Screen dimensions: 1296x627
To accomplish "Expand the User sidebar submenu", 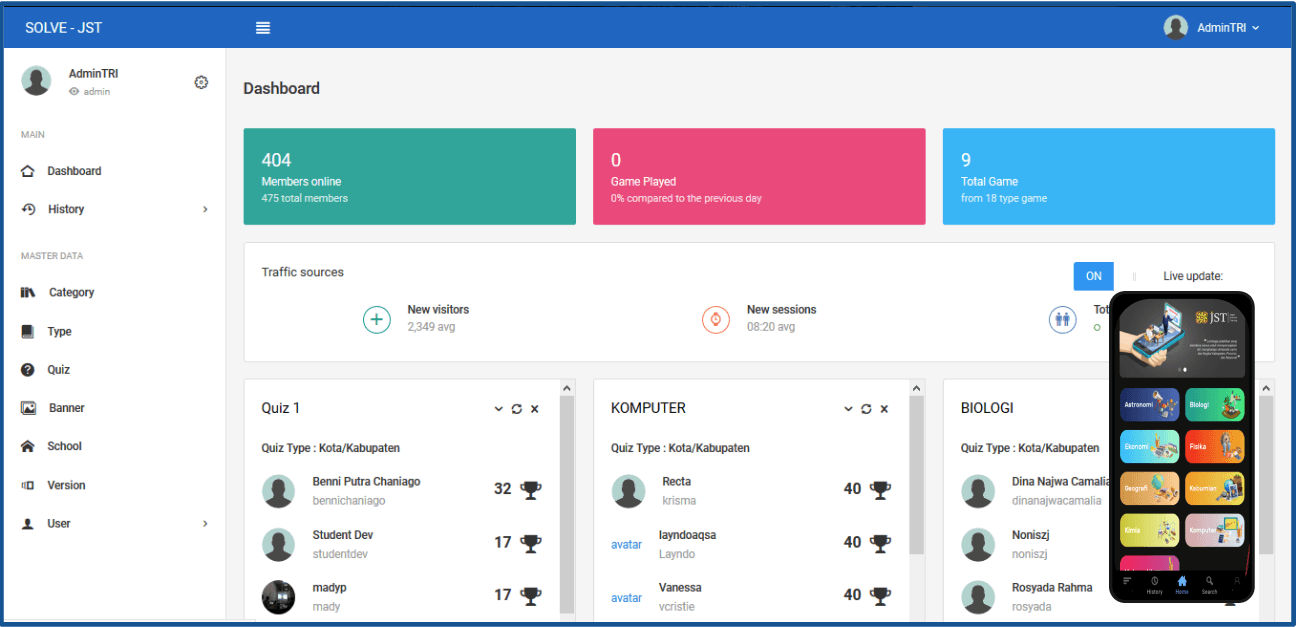I will point(113,523).
